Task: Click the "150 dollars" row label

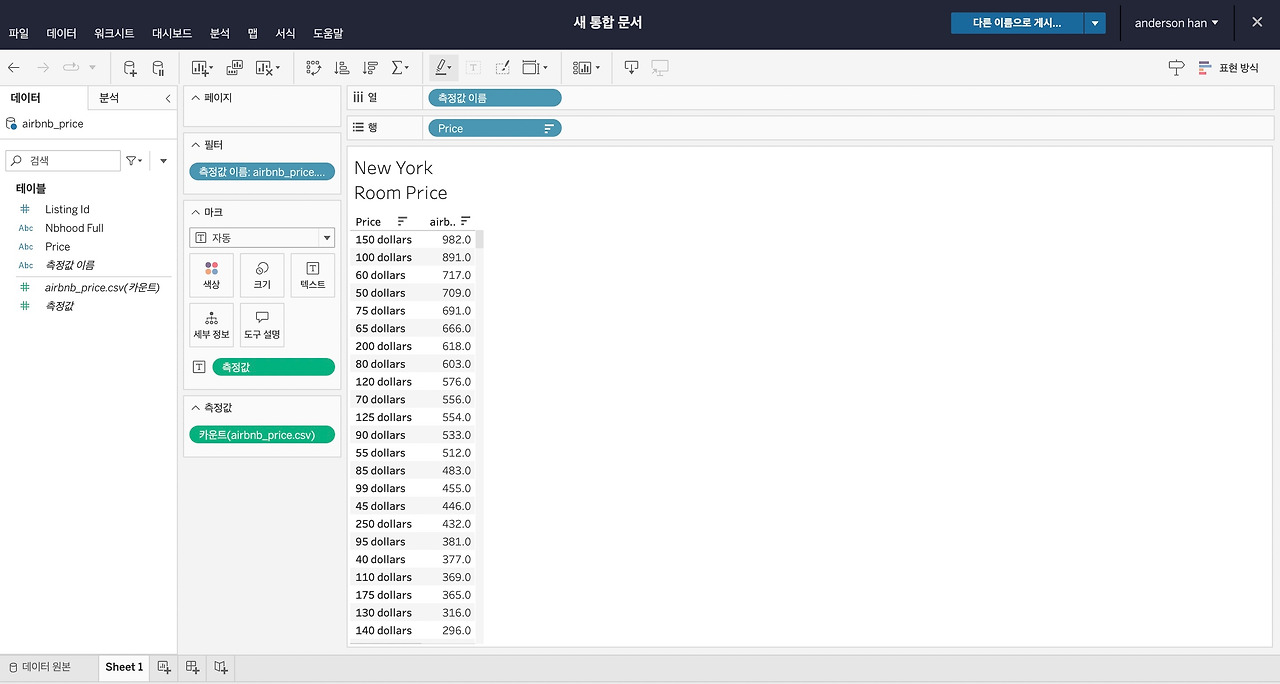Action: point(383,240)
